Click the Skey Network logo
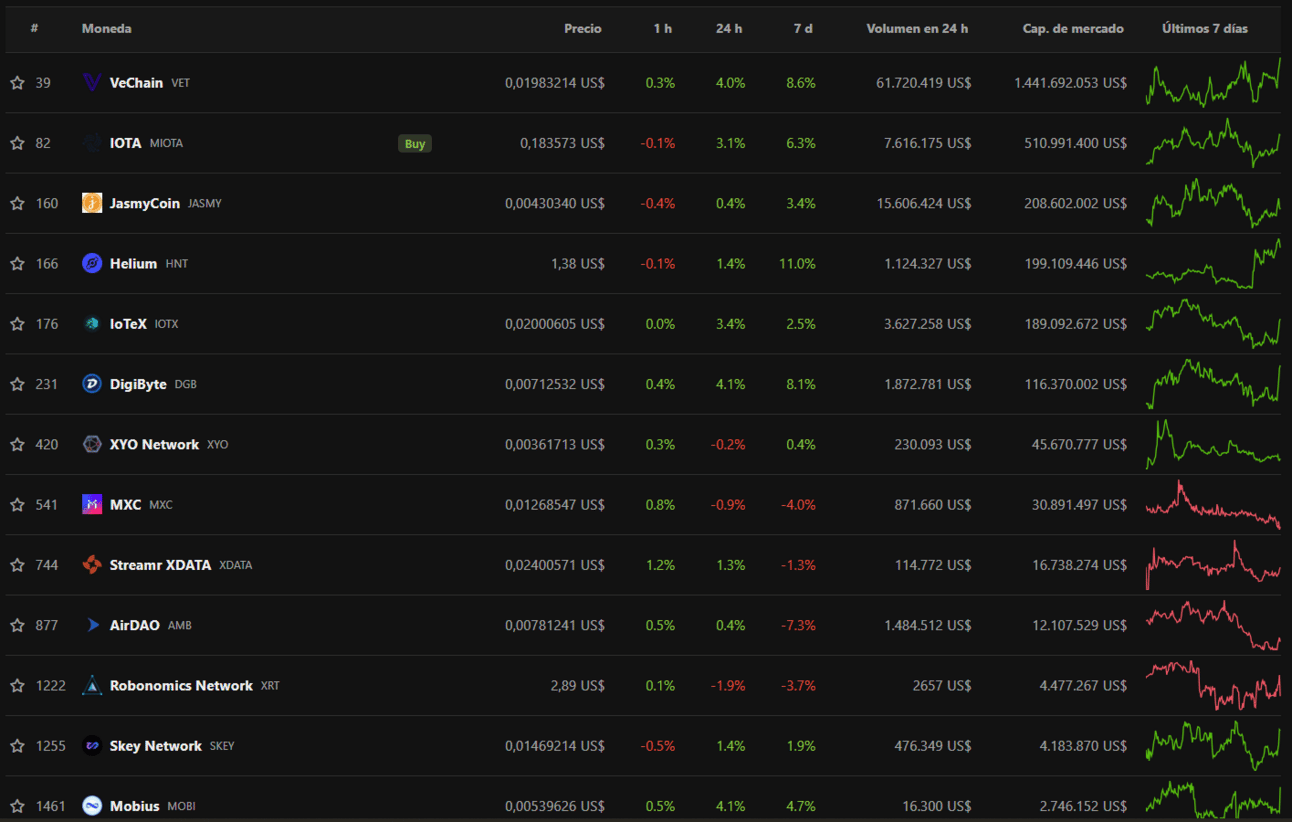 [x=92, y=746]
